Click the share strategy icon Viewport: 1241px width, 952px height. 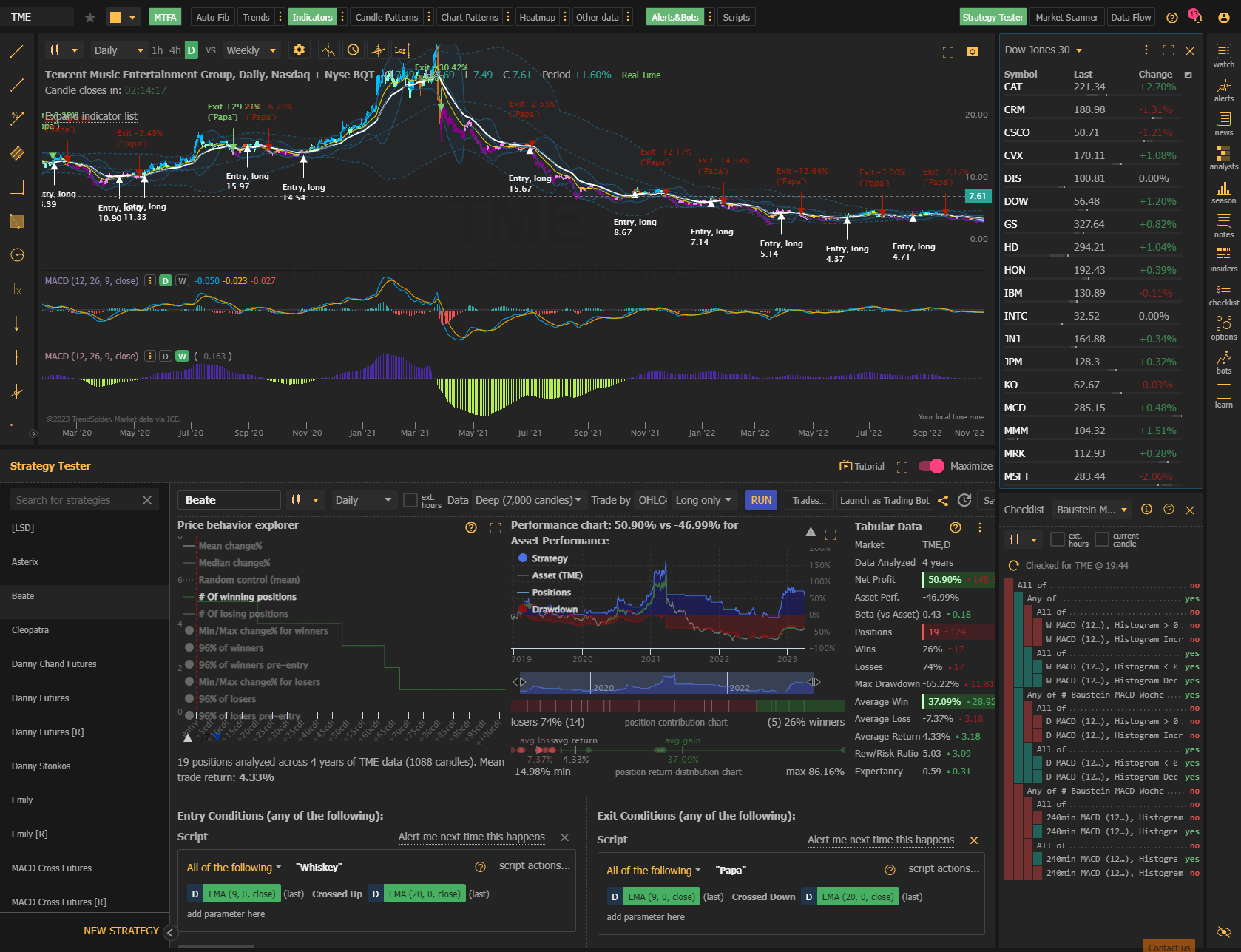coord(943,501)
